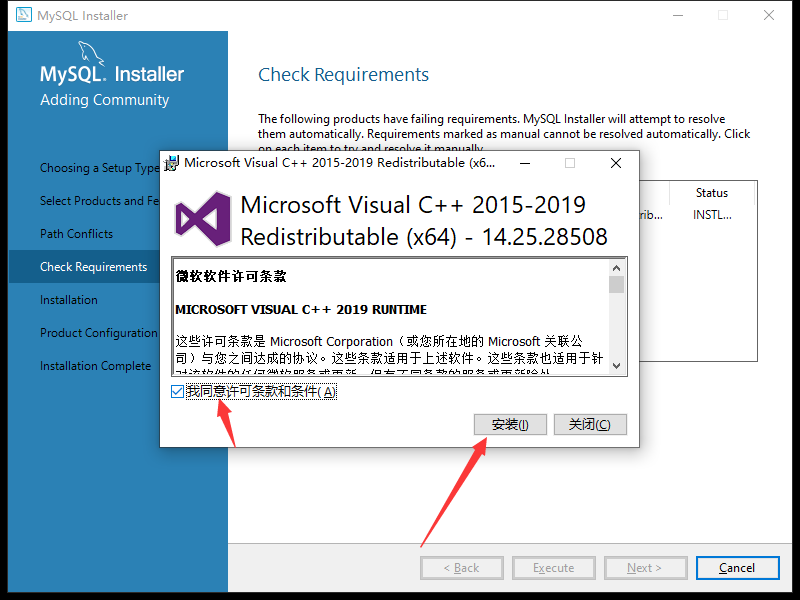The image size is (800, 600).
Task: Click the Redistributable dialog title bar icon
Action: pos(171,163)
